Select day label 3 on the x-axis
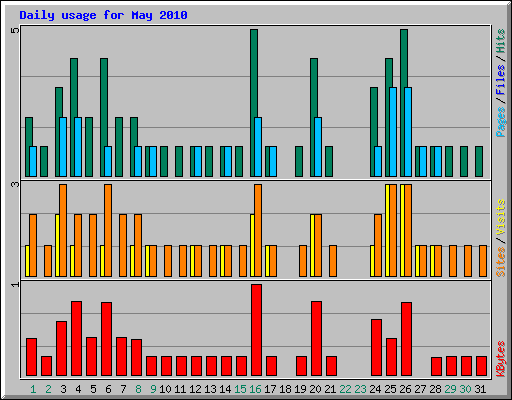 pos(63,389)
